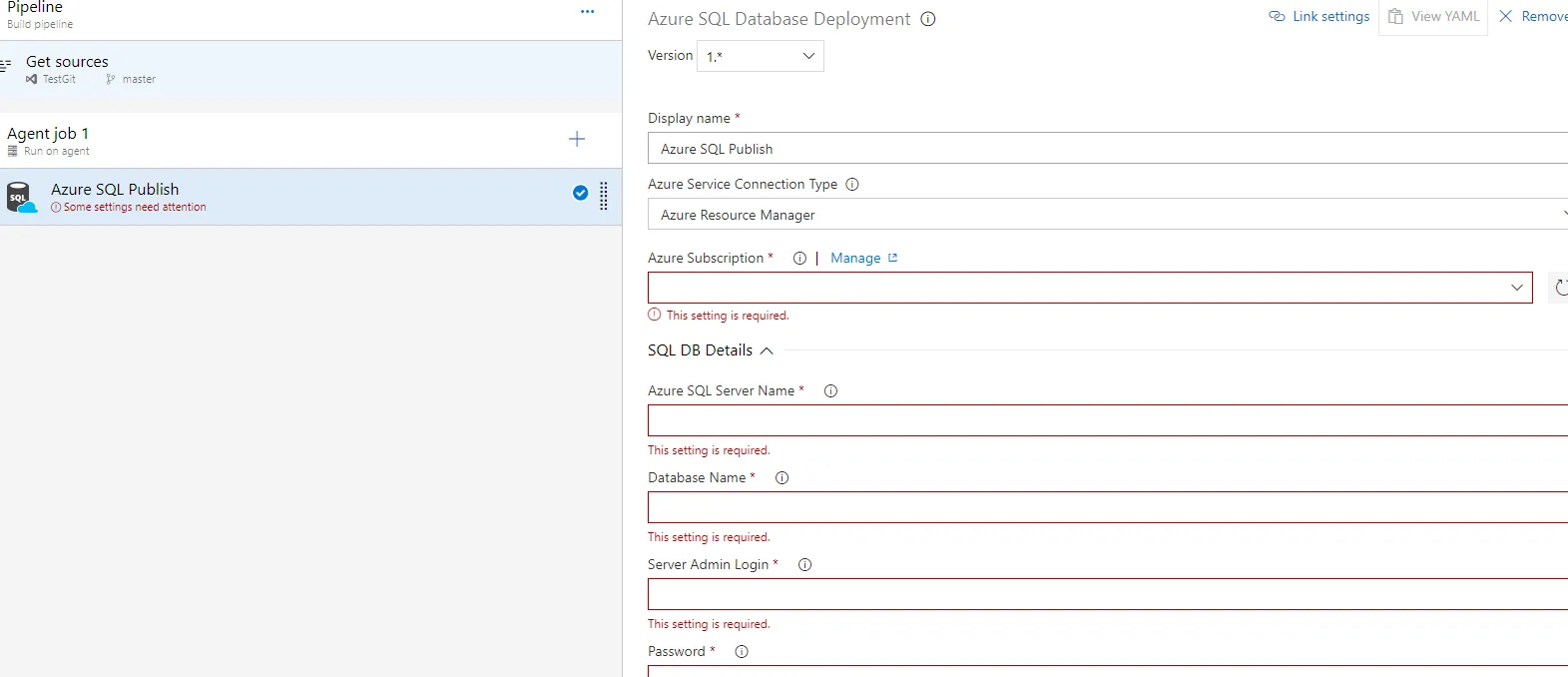Screen dimensions: 1568x677
Task: Click the Azure SQL Publish task icon
Action: click(21, 197)
